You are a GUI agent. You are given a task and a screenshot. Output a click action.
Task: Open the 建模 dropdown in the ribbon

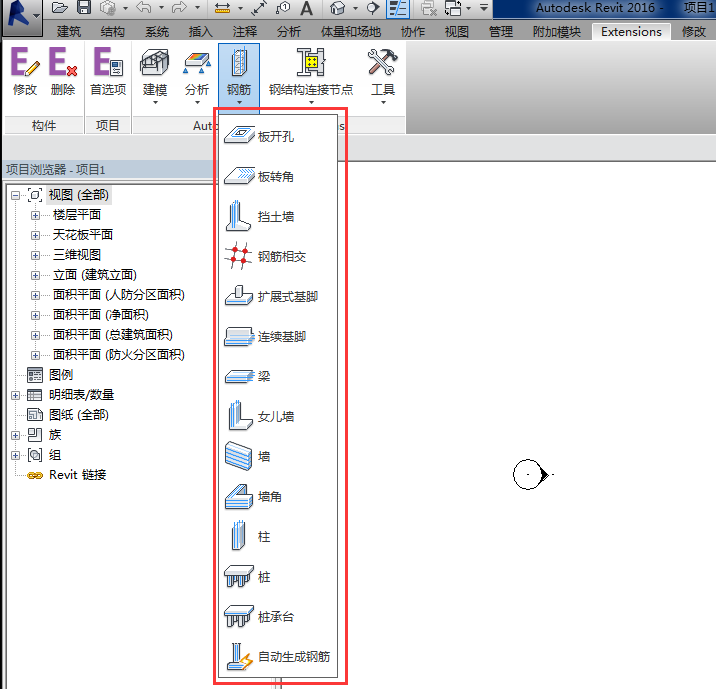[x=155, y=74]
